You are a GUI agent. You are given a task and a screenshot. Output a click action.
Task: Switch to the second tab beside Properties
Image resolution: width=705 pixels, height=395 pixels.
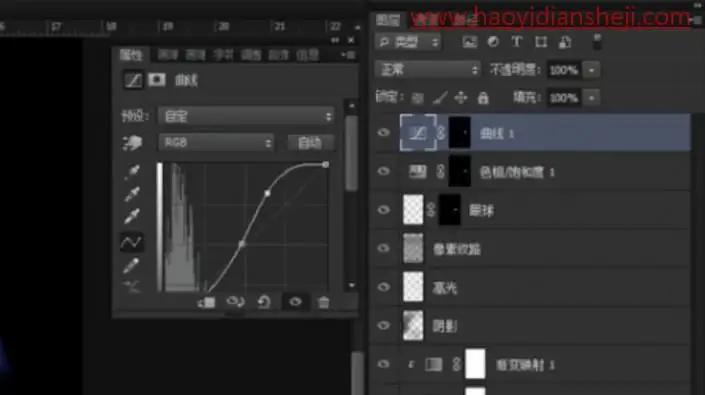[168, 55]
